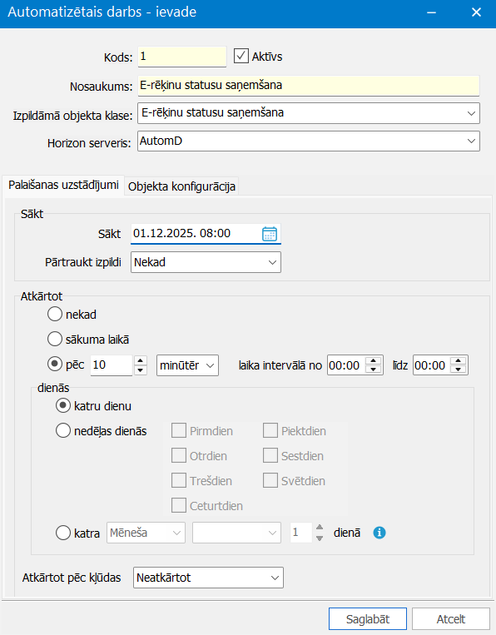Increase the 'līdz' time value
This screenshot has width=496, height=635.
[x=458, y=361]
